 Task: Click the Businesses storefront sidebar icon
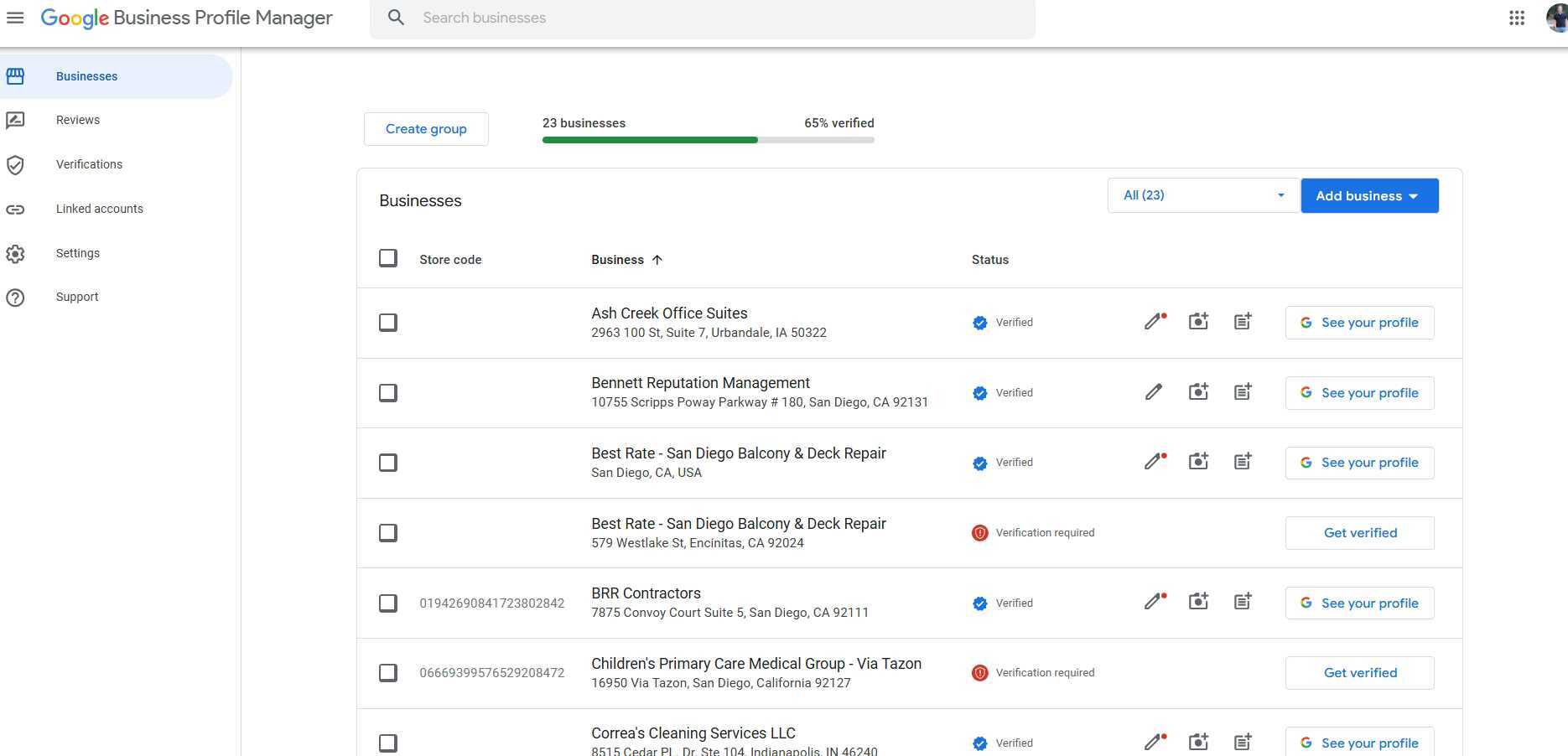click(15, 76)
